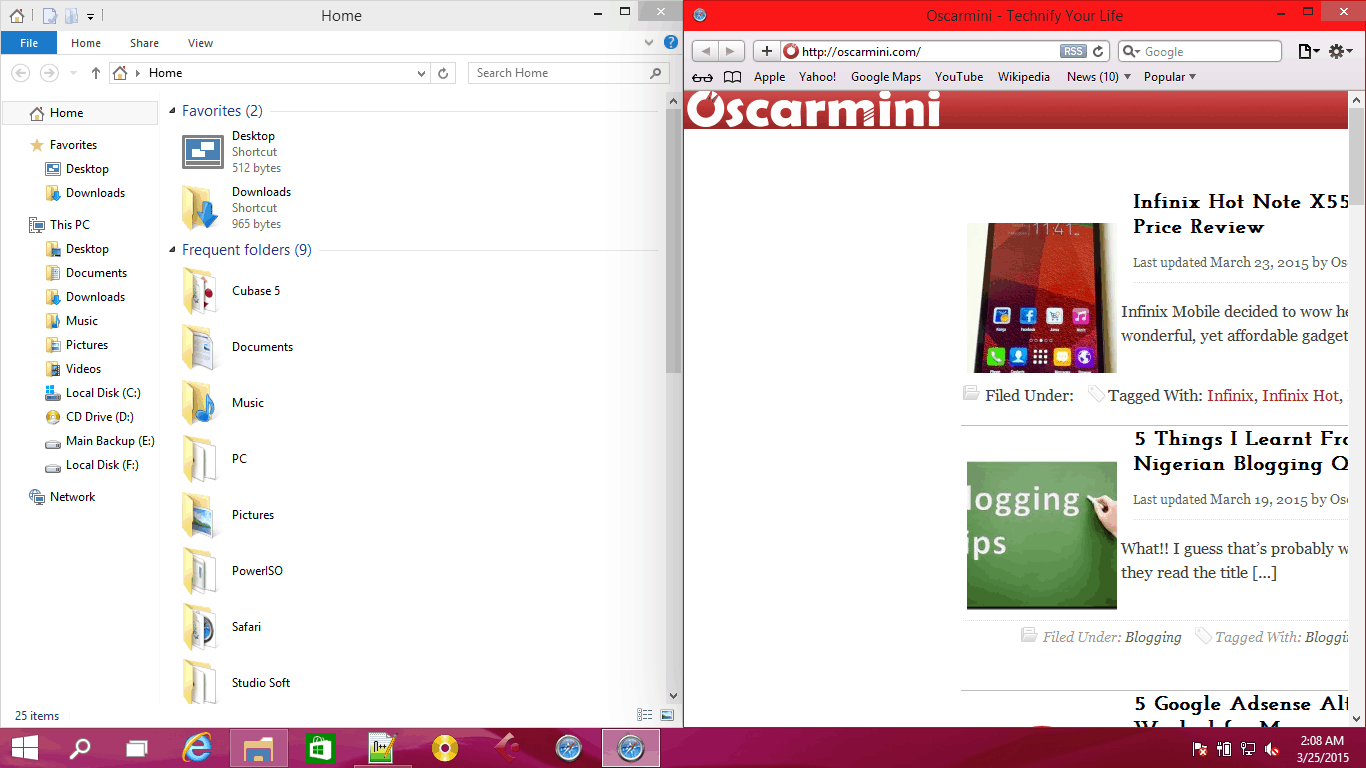Screen dimensions: 1366x768
Task: Click the Search Home input field
Action: tap(560, 73)
